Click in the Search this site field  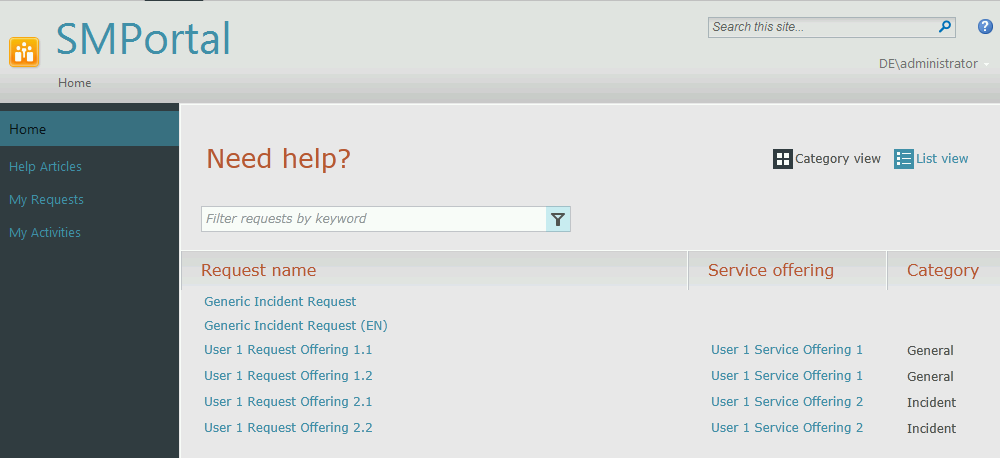click(x=820, y=27)
